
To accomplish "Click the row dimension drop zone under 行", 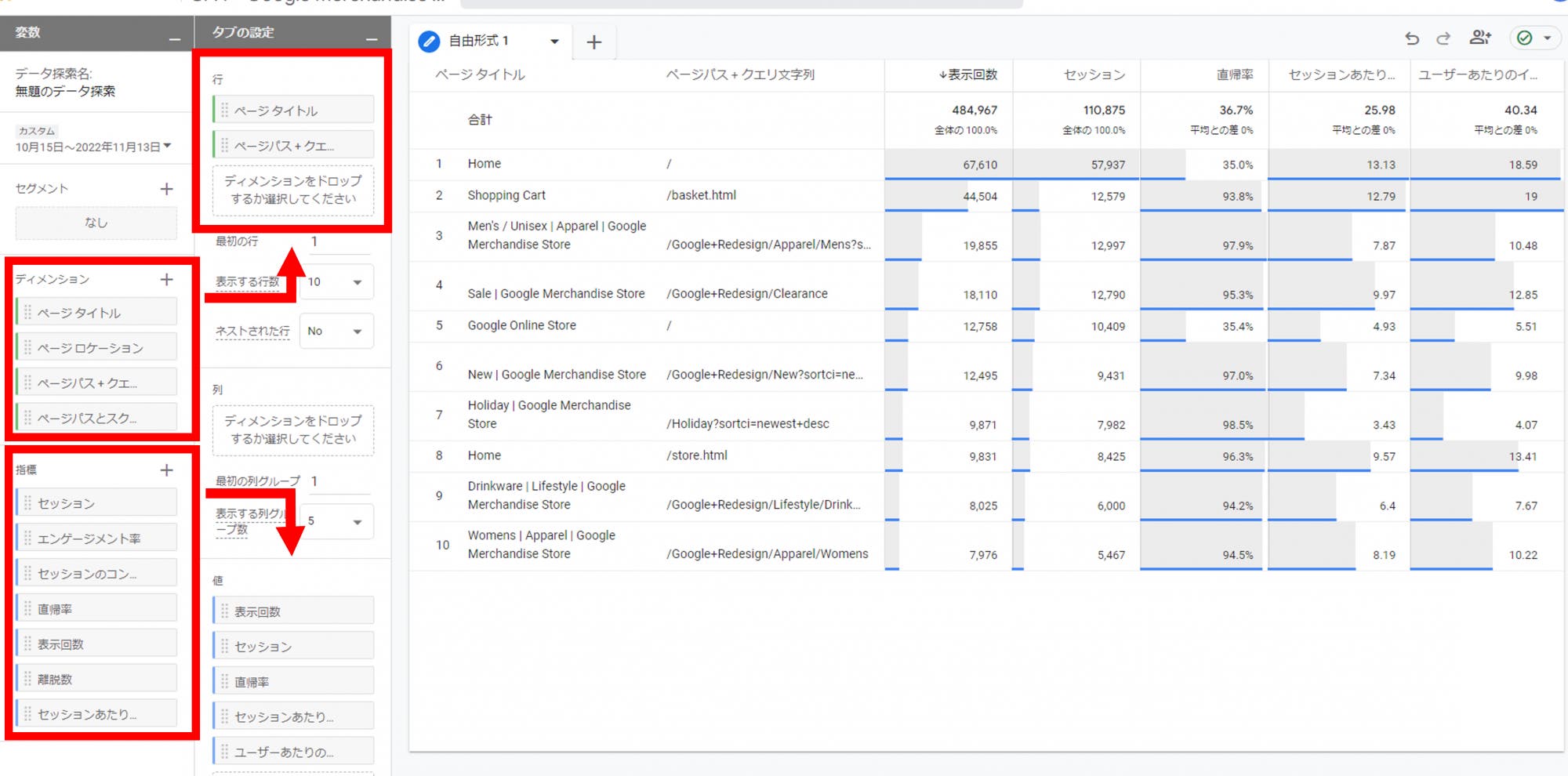I will click(292, 192).
